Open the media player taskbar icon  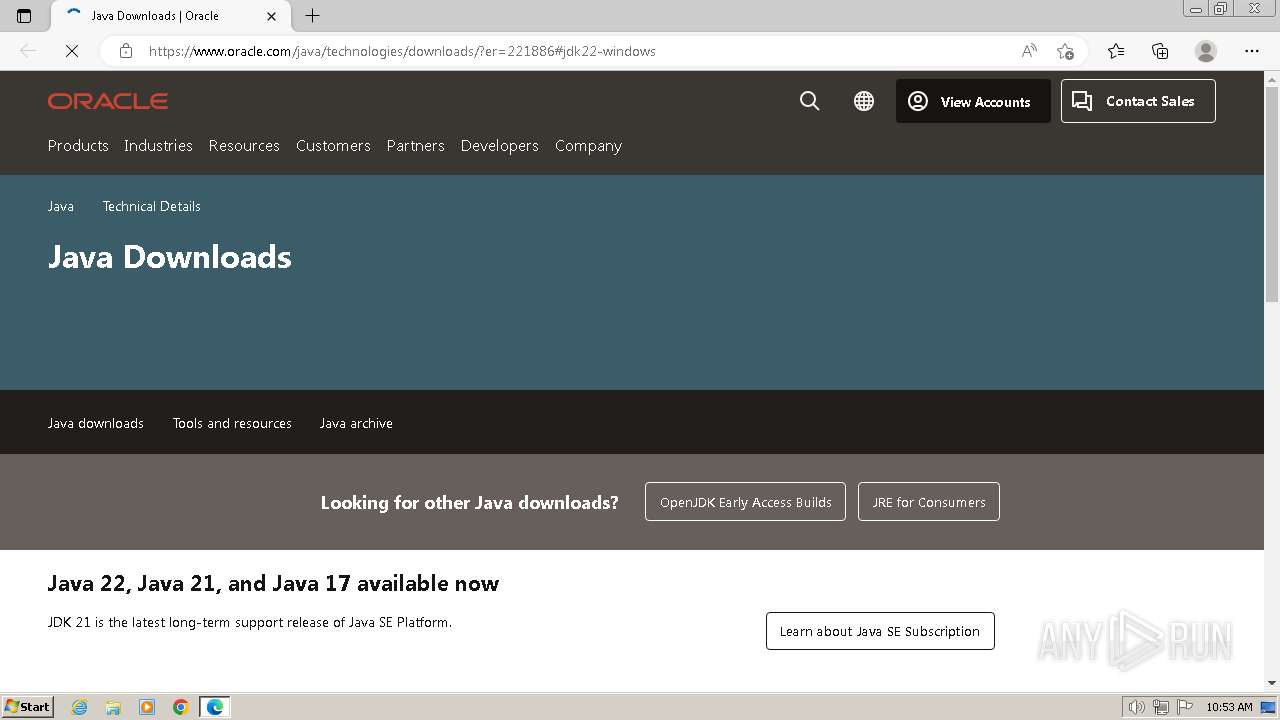pyautogui.click(x=147, y=707)
